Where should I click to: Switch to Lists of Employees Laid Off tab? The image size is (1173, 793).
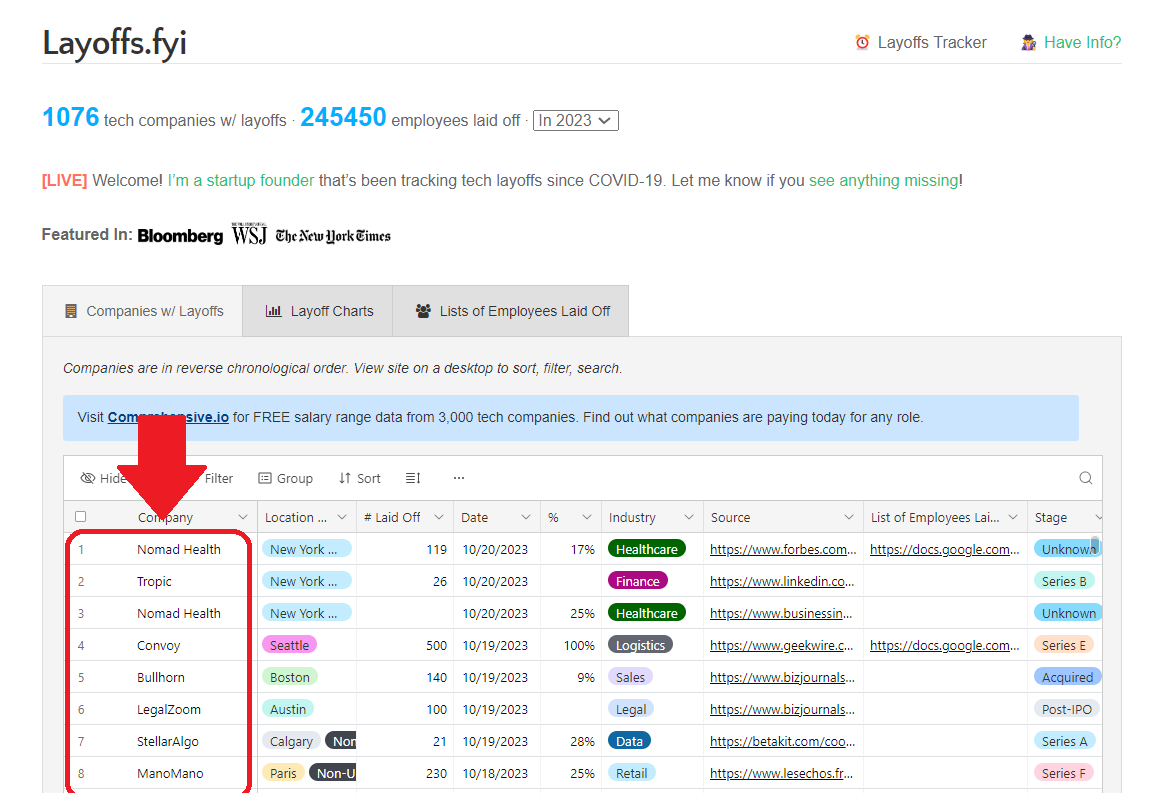511,311
